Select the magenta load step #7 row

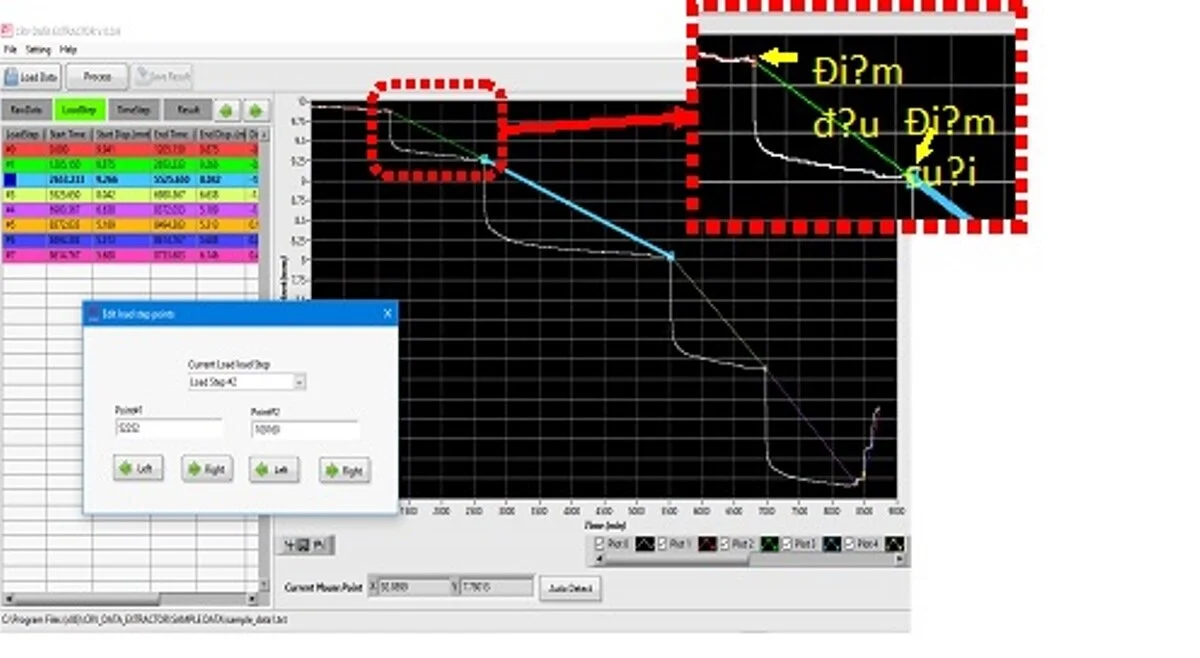tap(130, 256)
